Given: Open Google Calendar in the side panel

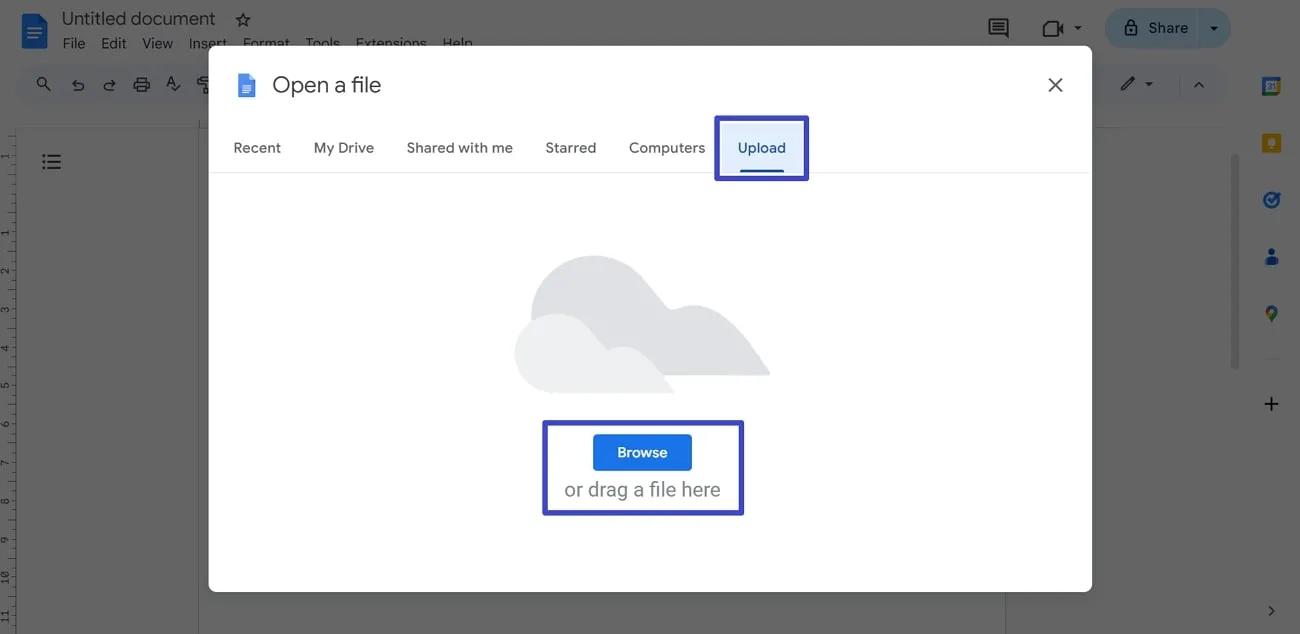Looking at the screenshot, I should (1271, 86).
